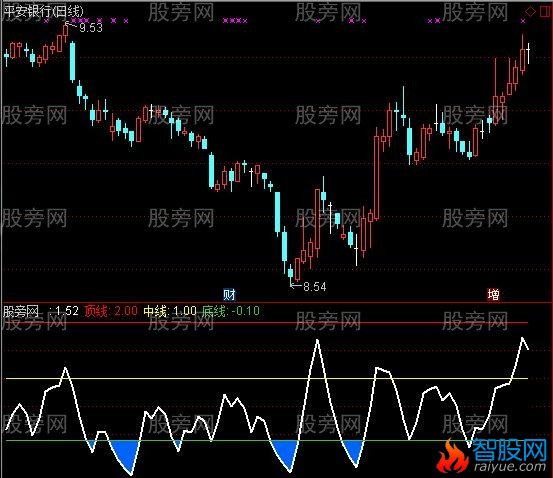Image resolution: width=553 pixels, height=478 pixels.
Task: Click the blue 财 event marker
Action: tap(229, 295)
